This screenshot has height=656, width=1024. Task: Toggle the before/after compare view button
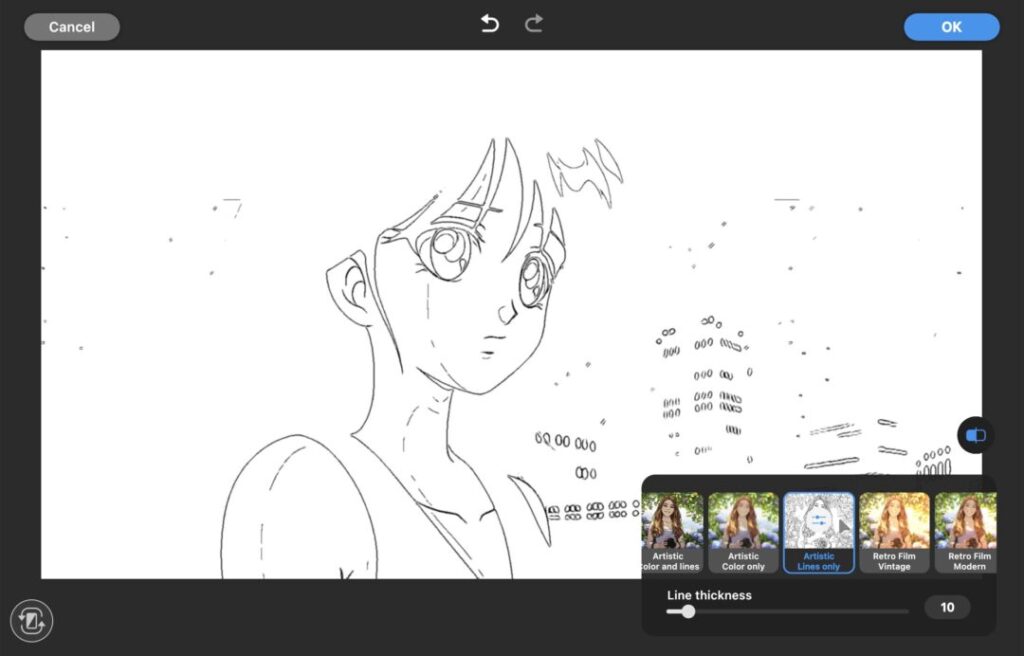(x=976, y=435)
